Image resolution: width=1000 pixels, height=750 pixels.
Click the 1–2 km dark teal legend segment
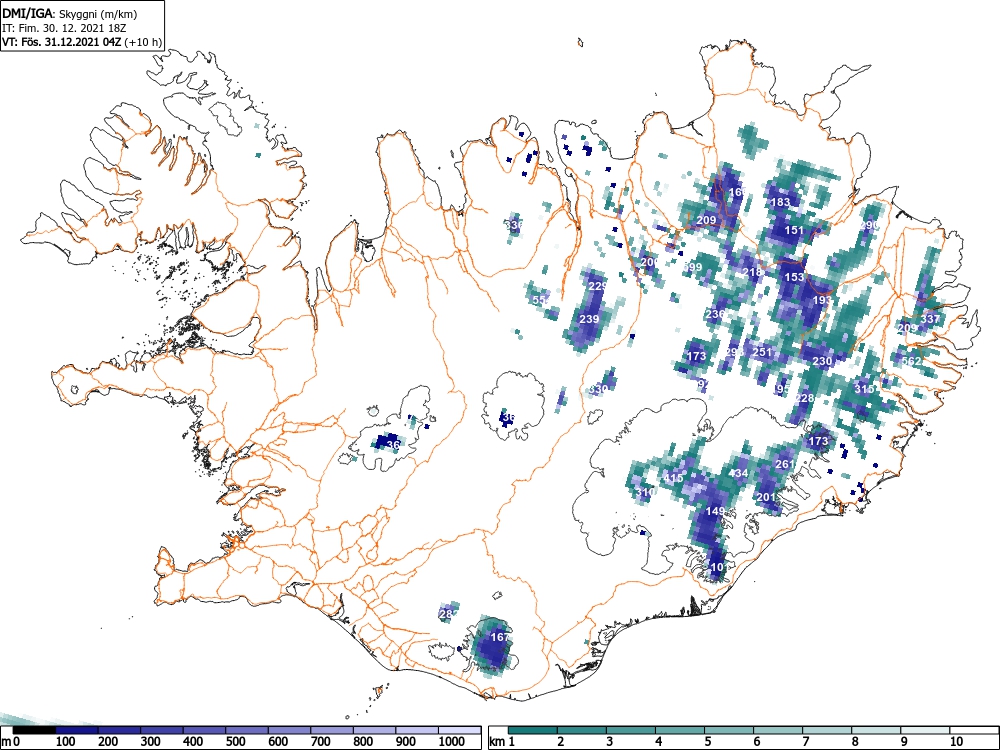(x=533, y=730)
